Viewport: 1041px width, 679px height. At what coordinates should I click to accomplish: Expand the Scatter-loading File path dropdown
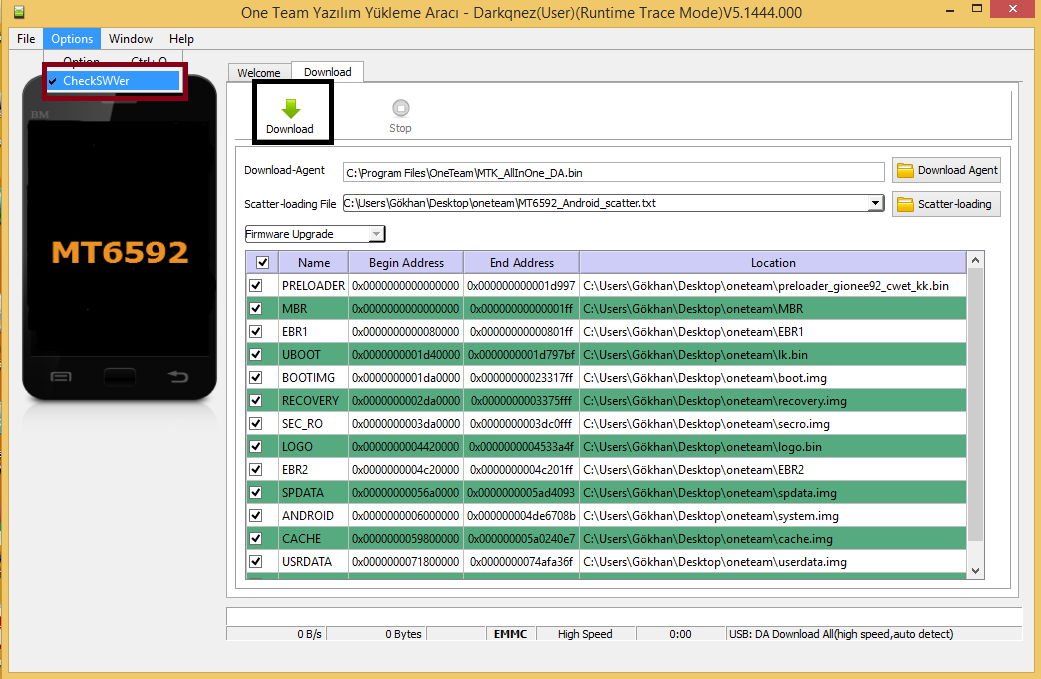tap(875, 203)
